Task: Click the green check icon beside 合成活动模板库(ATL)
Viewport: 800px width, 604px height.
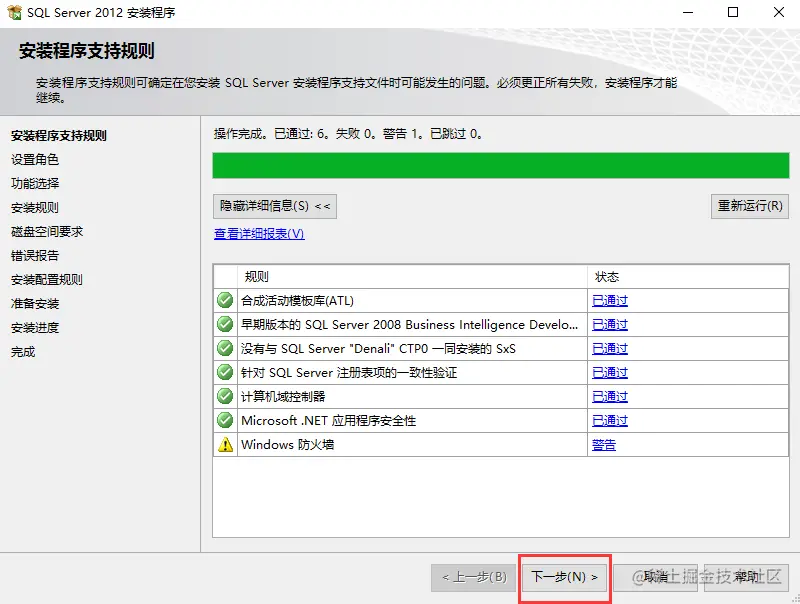Action: coord(225,300)
